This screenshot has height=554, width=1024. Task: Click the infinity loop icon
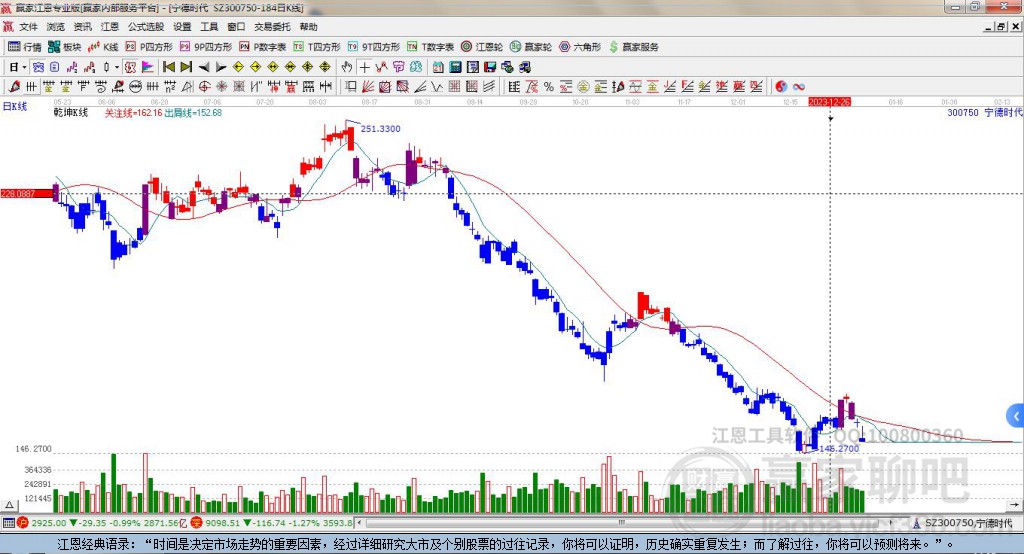coord(799,86)
